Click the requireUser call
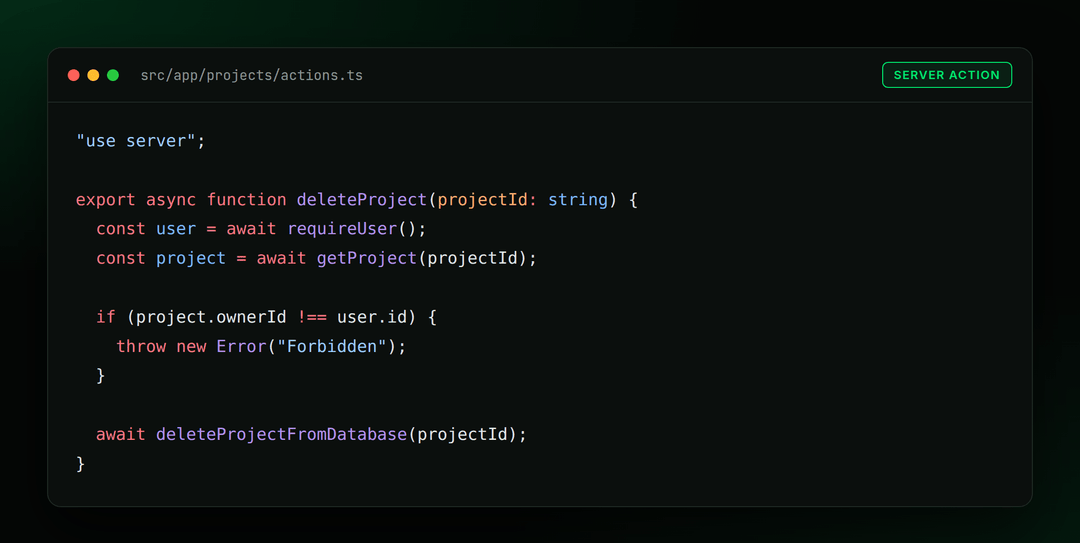The width and height of the screenshot is (1080, 543). click(x=342, y=229)
